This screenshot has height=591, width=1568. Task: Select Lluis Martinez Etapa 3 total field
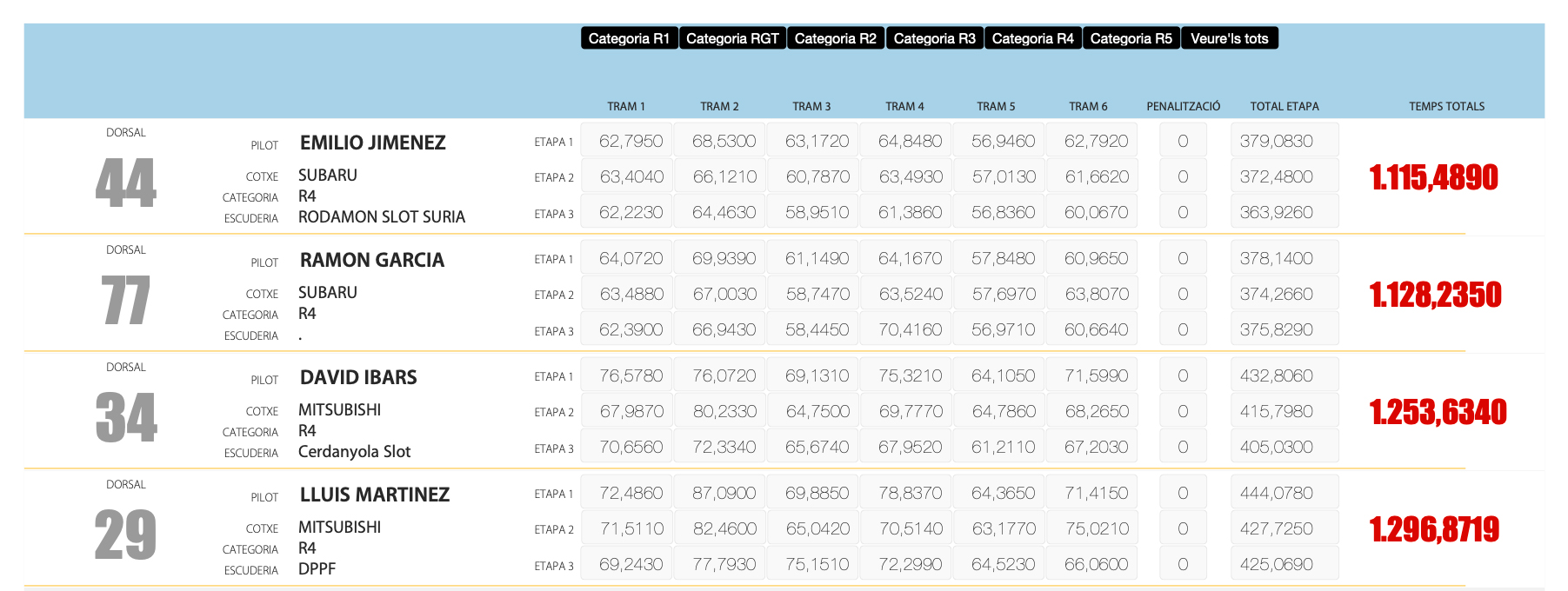point(1284,564)
